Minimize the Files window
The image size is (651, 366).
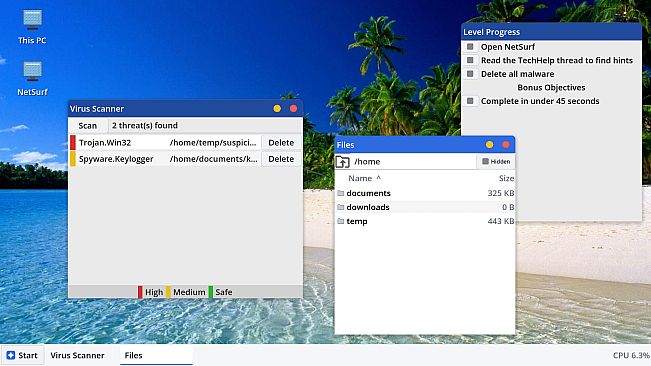pyautogui.click(x=489, y=145)
